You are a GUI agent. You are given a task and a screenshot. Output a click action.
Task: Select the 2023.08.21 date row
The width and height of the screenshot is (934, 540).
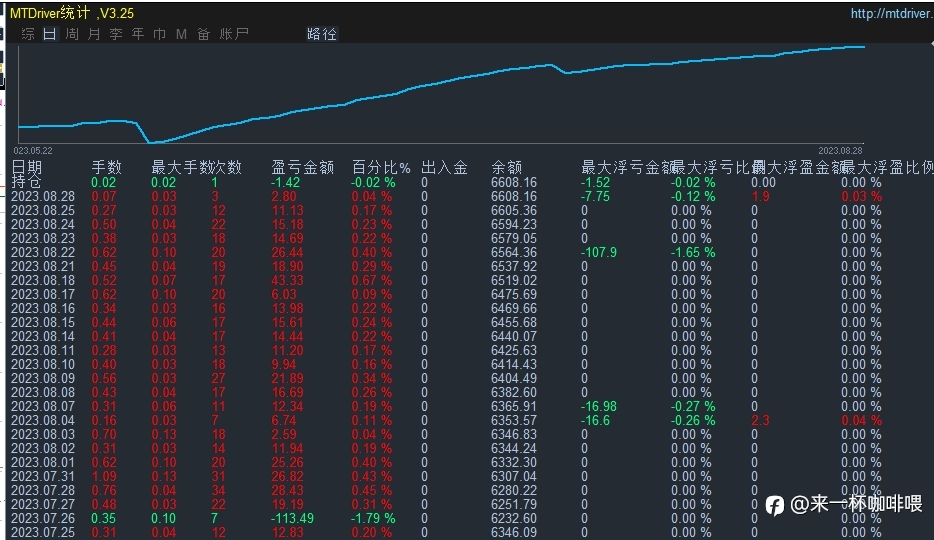[43, 266]
